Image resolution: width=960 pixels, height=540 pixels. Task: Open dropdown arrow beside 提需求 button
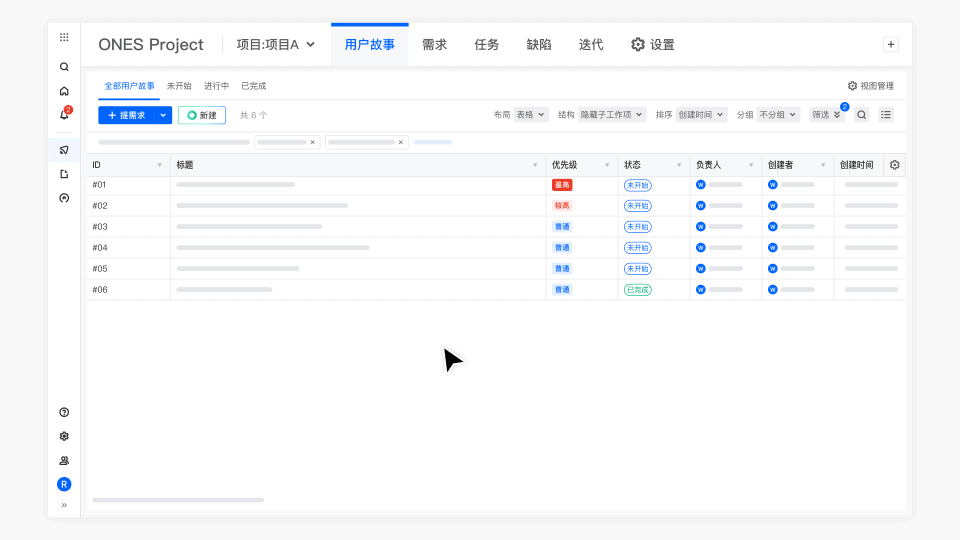tap(163, 115)
